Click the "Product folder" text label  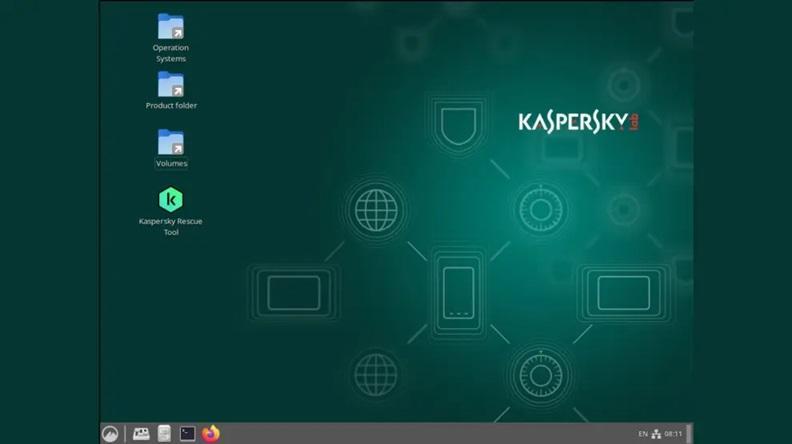click(x=171, y=105)
